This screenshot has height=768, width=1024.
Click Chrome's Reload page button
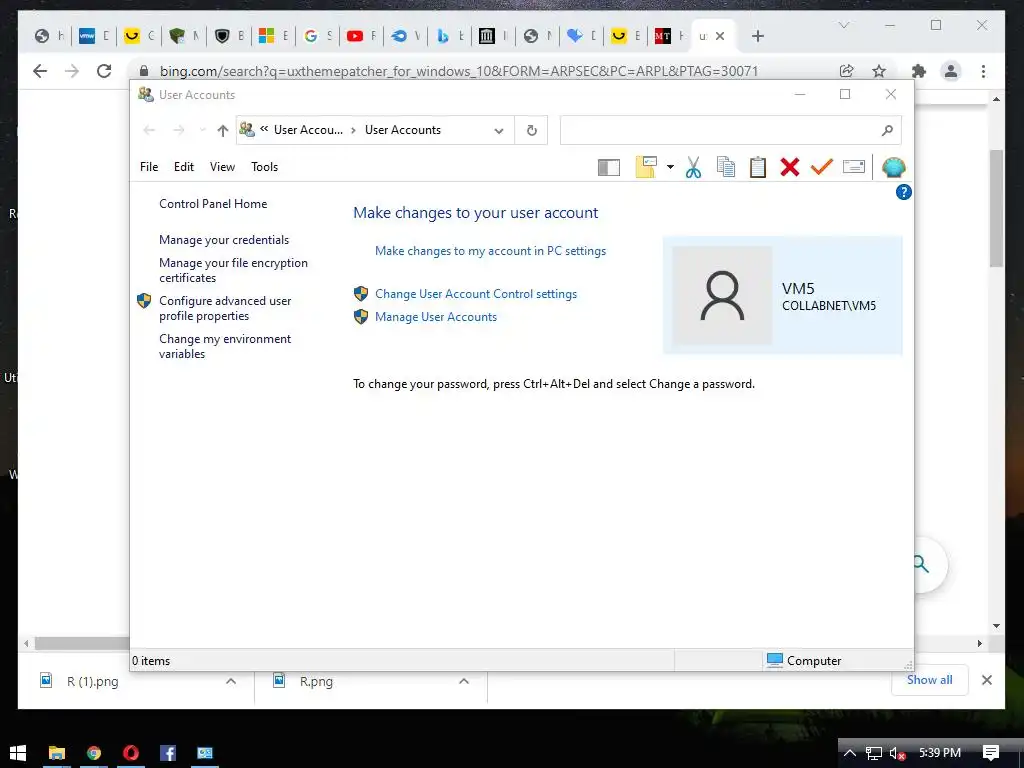104,71
